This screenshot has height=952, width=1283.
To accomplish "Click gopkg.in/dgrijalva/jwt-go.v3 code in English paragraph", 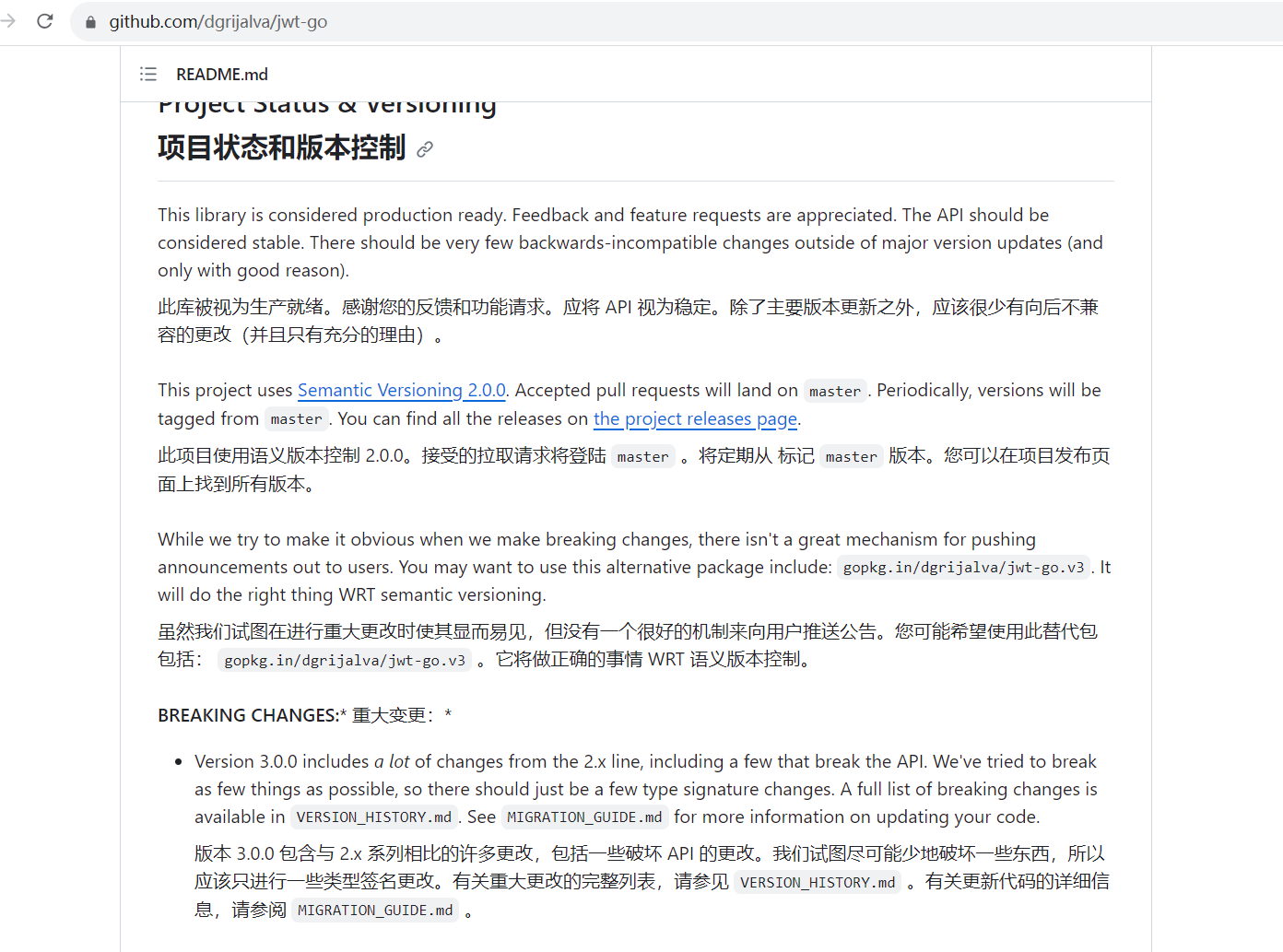I will [963, 568].
